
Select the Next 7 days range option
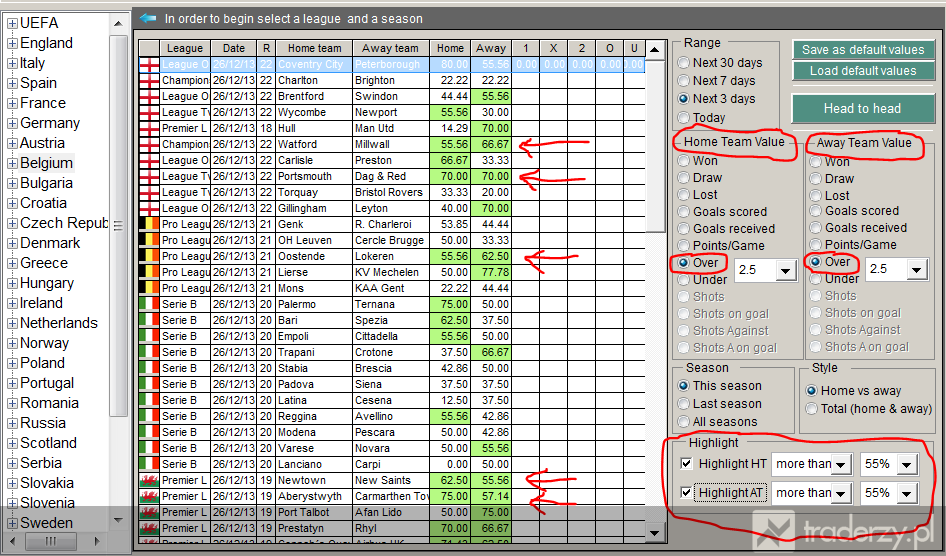pyautogui.click(x=684, y=81)
